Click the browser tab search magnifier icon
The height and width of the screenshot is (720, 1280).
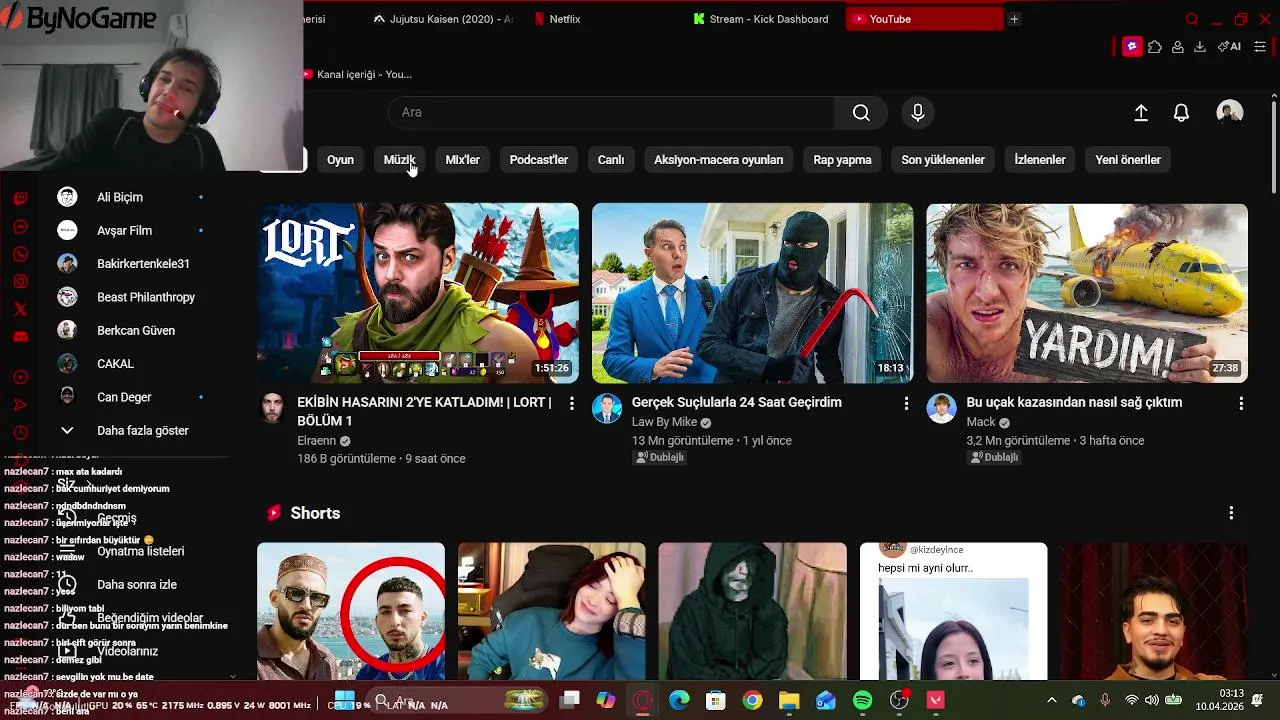[x=1192, y=19]
